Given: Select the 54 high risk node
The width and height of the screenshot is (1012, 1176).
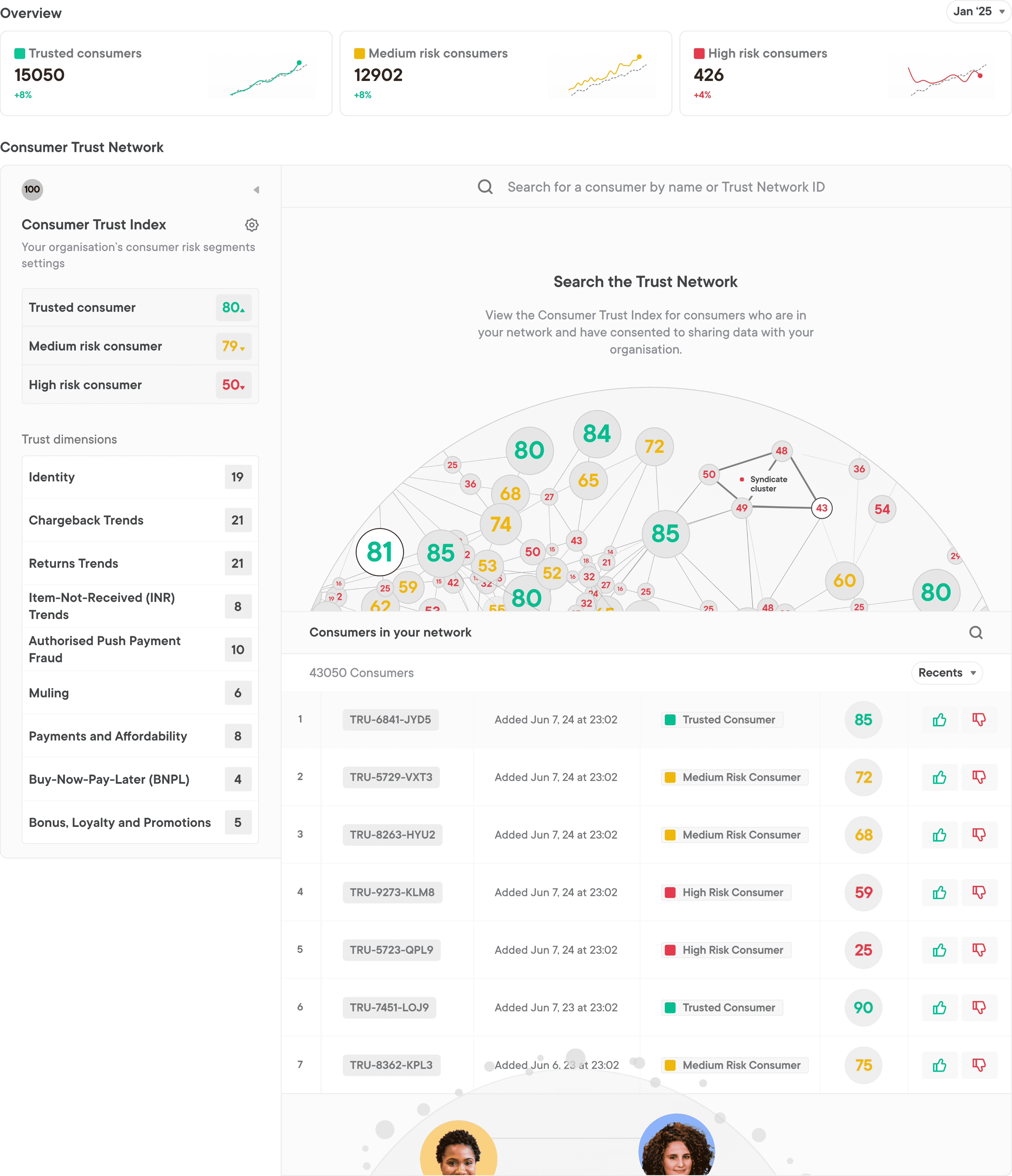Looking at the screenshot, I should pyautogui.click(x=882, y=509).
